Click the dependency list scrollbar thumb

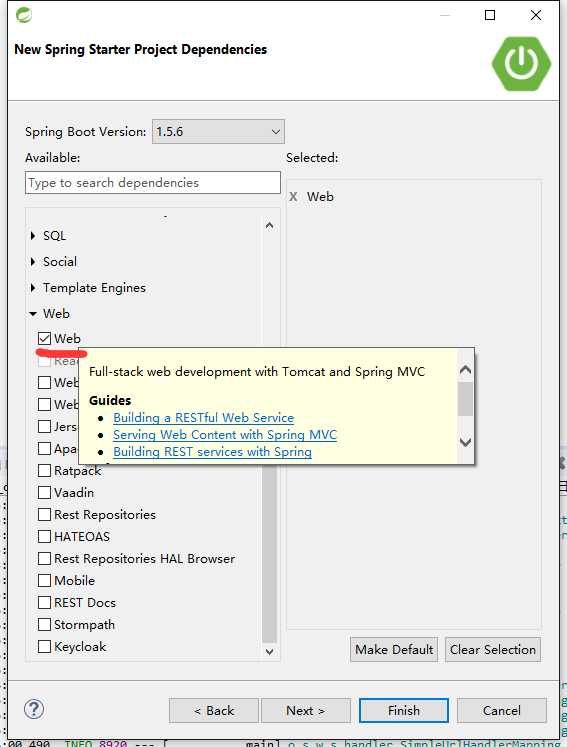[269, 553]
